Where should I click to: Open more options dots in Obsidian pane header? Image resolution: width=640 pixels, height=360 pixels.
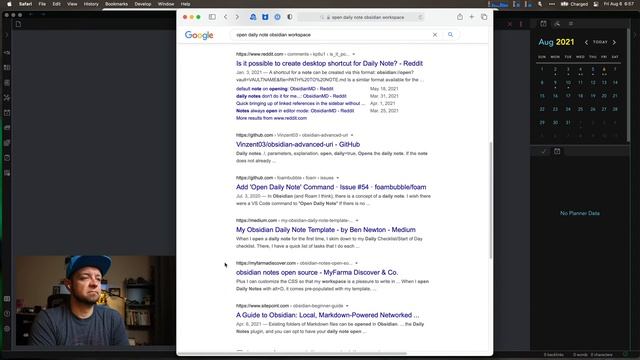coord(521,24)
